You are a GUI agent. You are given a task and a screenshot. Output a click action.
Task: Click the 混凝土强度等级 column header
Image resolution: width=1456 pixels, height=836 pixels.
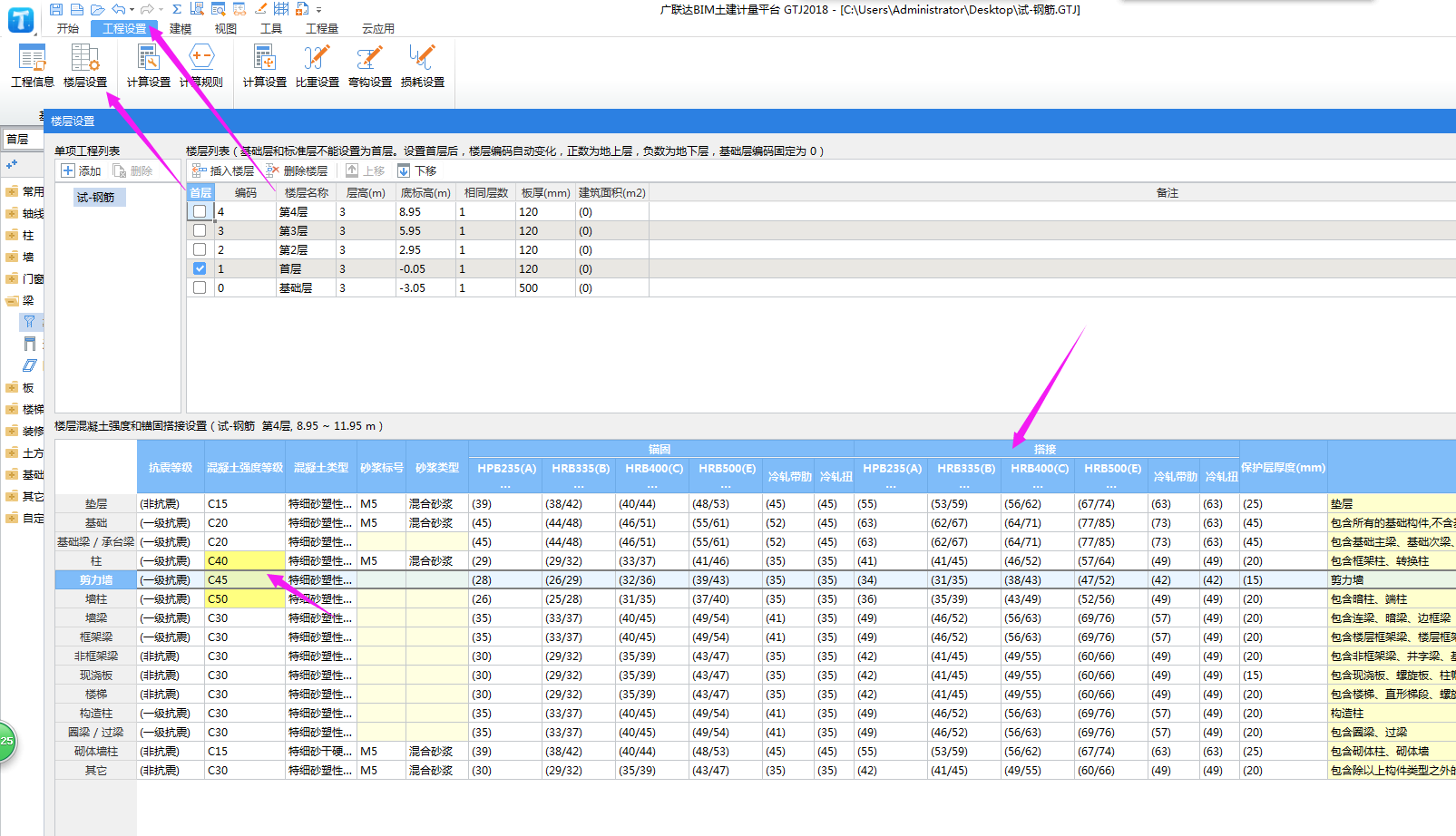pos(245,467)
